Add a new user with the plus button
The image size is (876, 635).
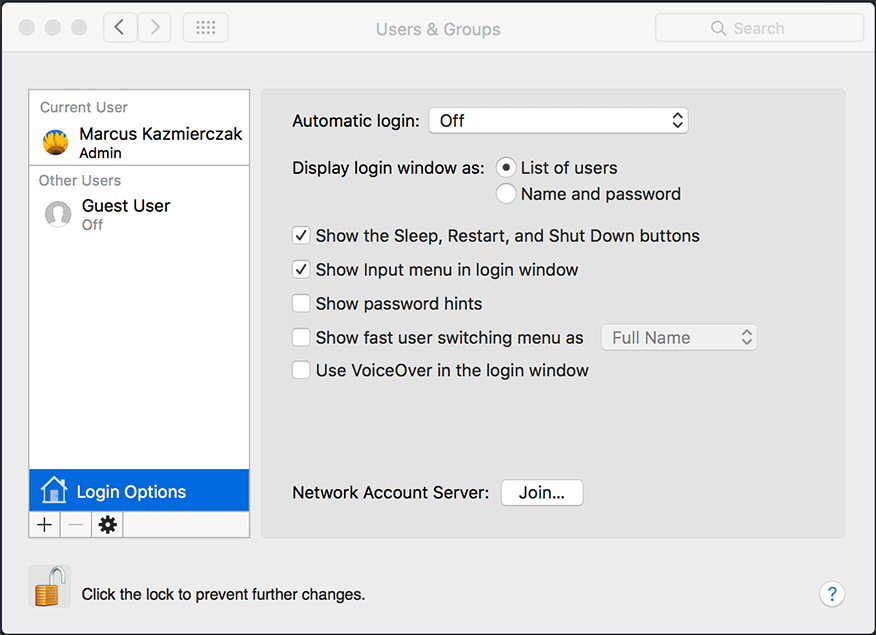(x=45, y=524)
